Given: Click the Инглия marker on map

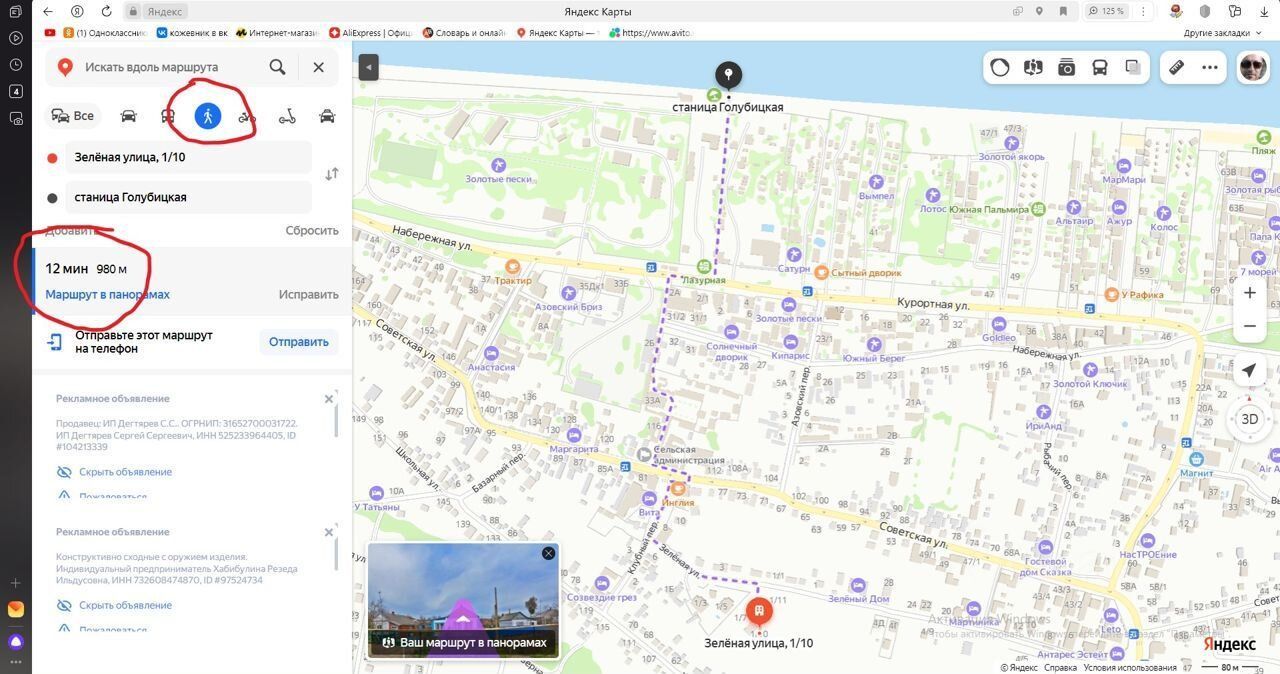Looking at the screenshot, I should (678, 488).
